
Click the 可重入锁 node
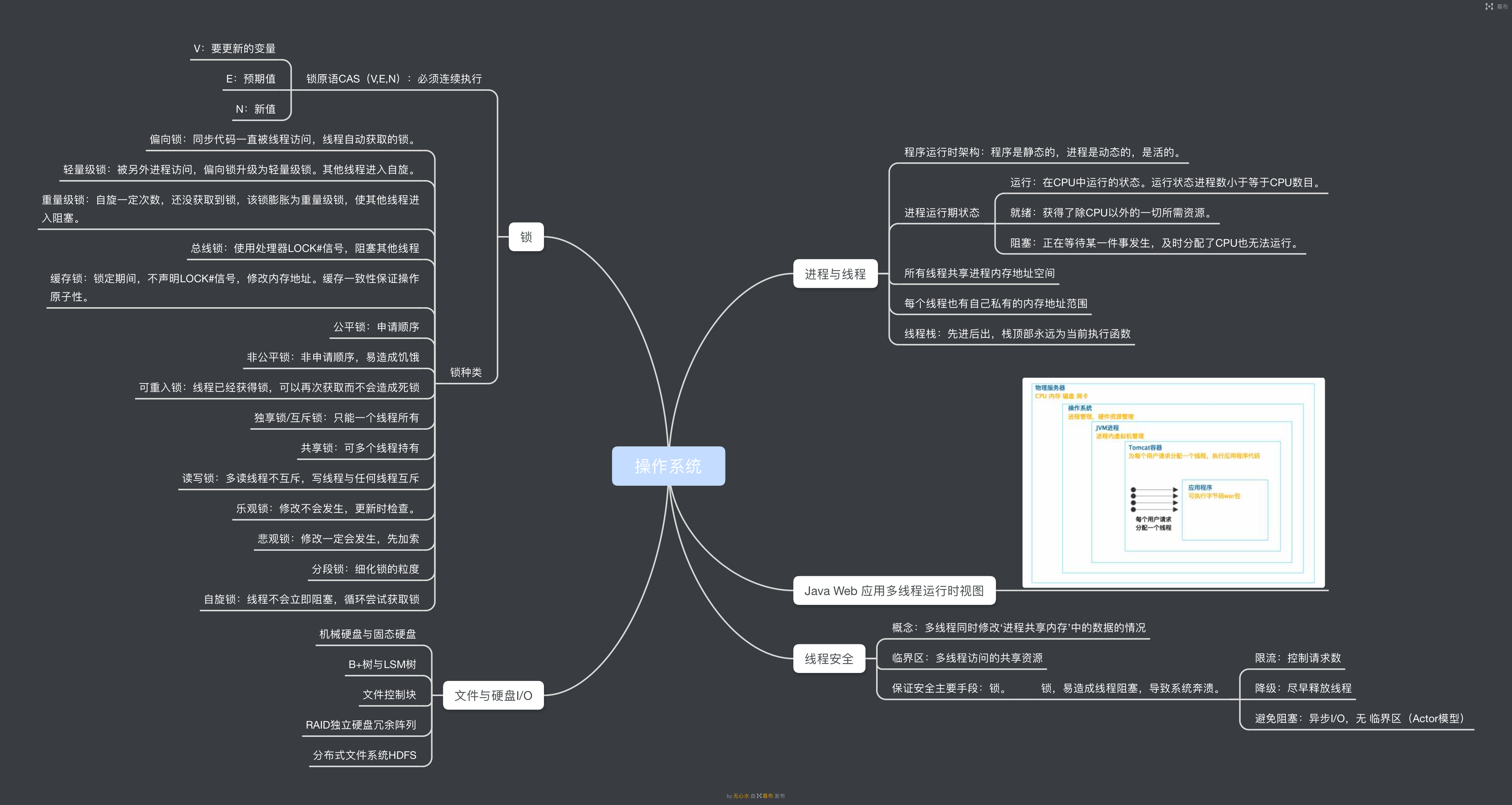pyautogui.click(x=279, y=387)
